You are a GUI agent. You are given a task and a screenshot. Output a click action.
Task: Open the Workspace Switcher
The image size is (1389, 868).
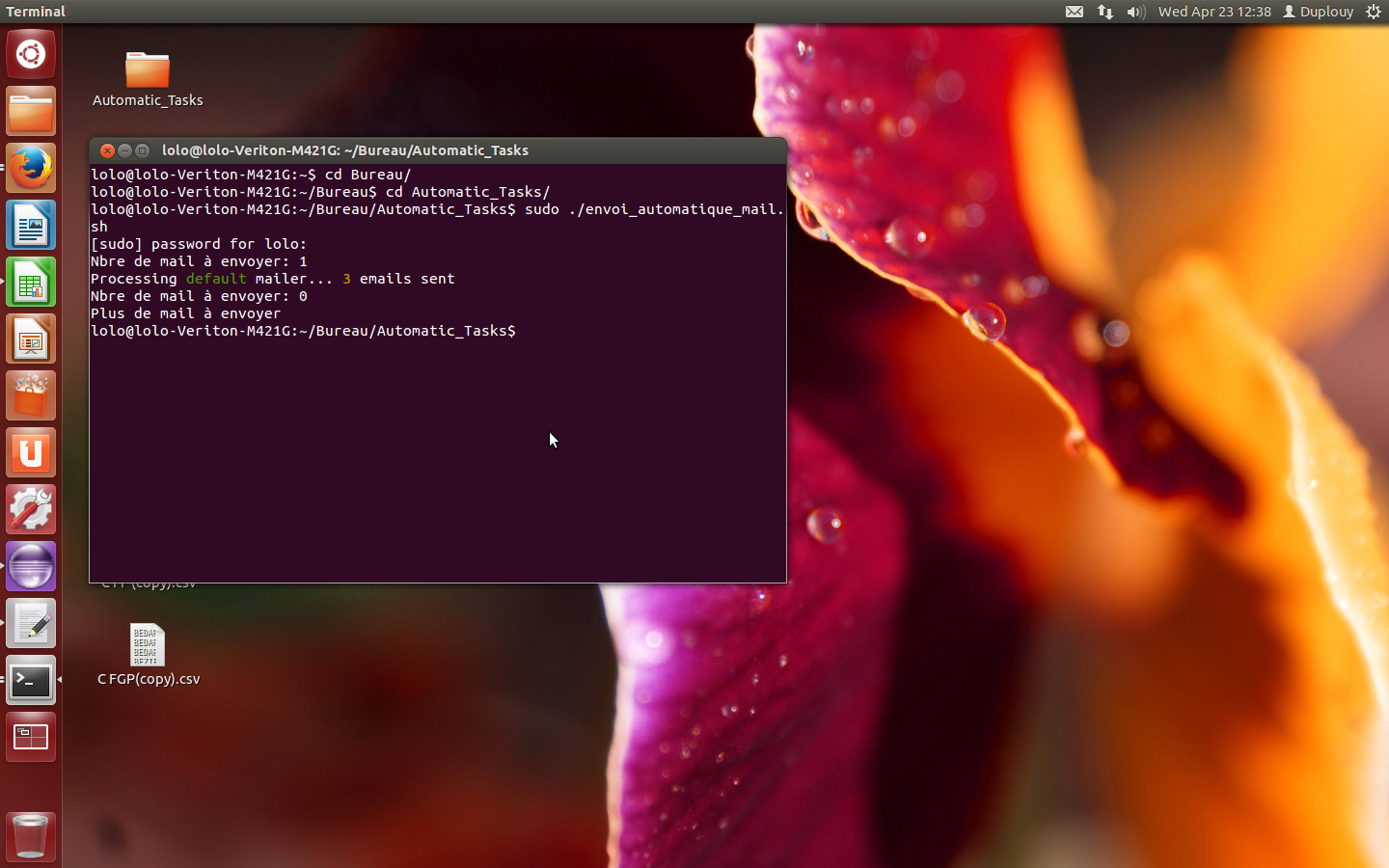pyautogui.click(x=31, y=738)
